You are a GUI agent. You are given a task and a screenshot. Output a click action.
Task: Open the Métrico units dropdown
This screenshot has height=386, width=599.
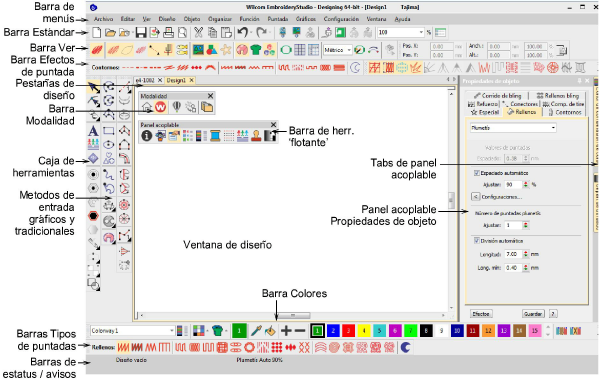click(349, 50)
